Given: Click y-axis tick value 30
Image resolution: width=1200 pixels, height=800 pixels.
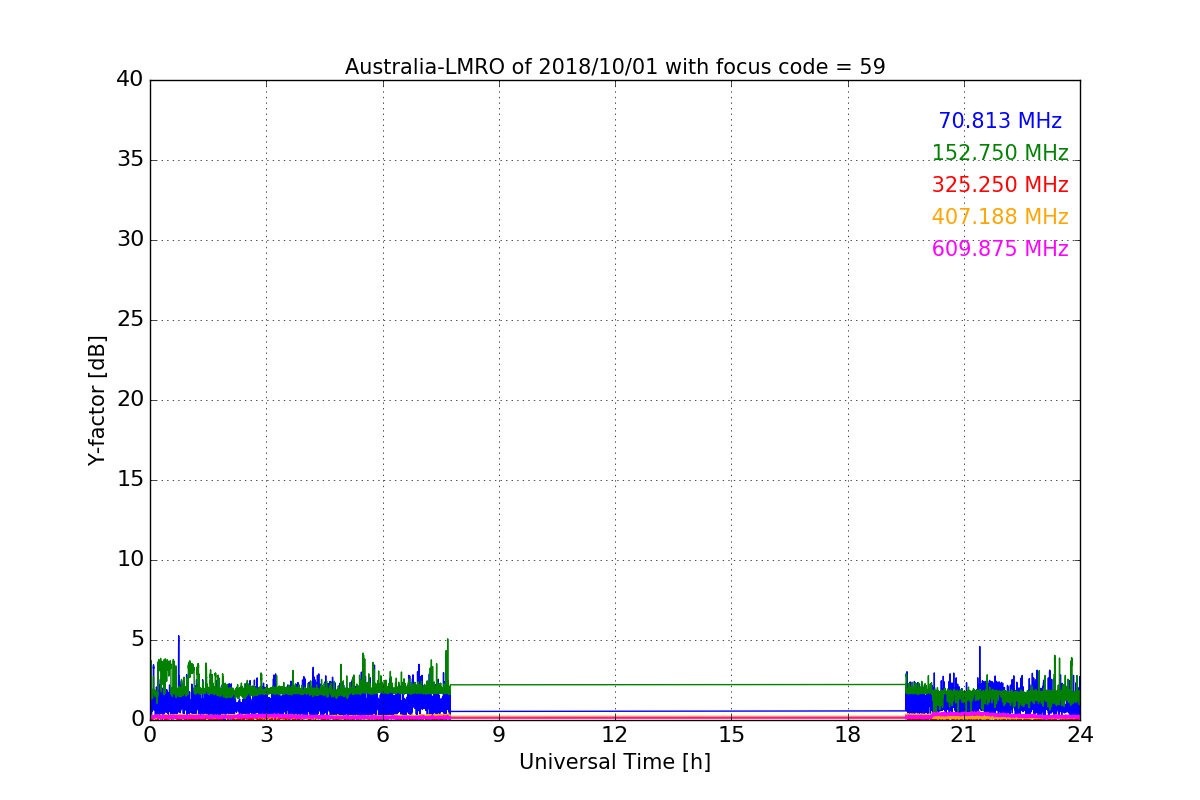Looking at the screenshot, I should point(130,239).
